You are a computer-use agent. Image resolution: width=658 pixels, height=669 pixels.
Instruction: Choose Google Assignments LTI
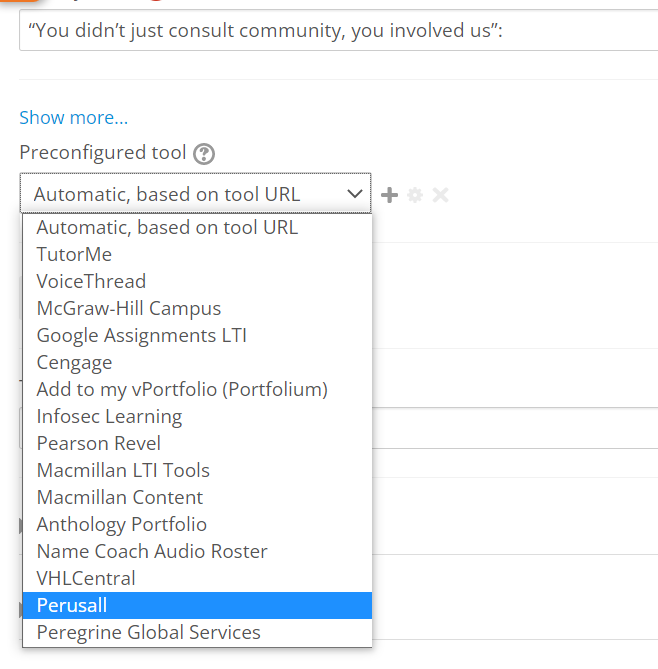(197, 335)
